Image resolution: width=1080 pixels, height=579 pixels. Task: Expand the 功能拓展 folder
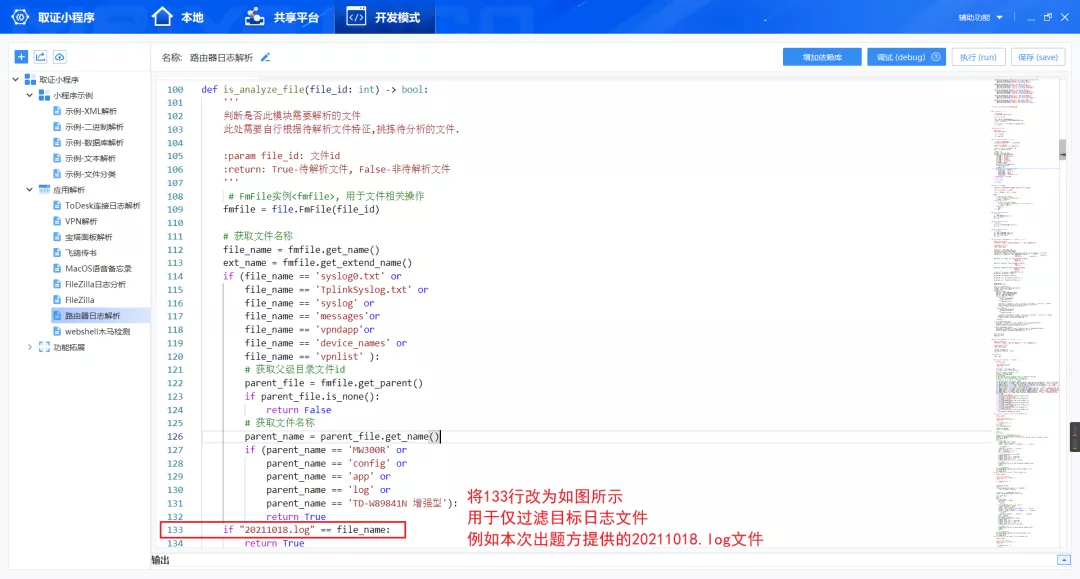tap(30, 347)
